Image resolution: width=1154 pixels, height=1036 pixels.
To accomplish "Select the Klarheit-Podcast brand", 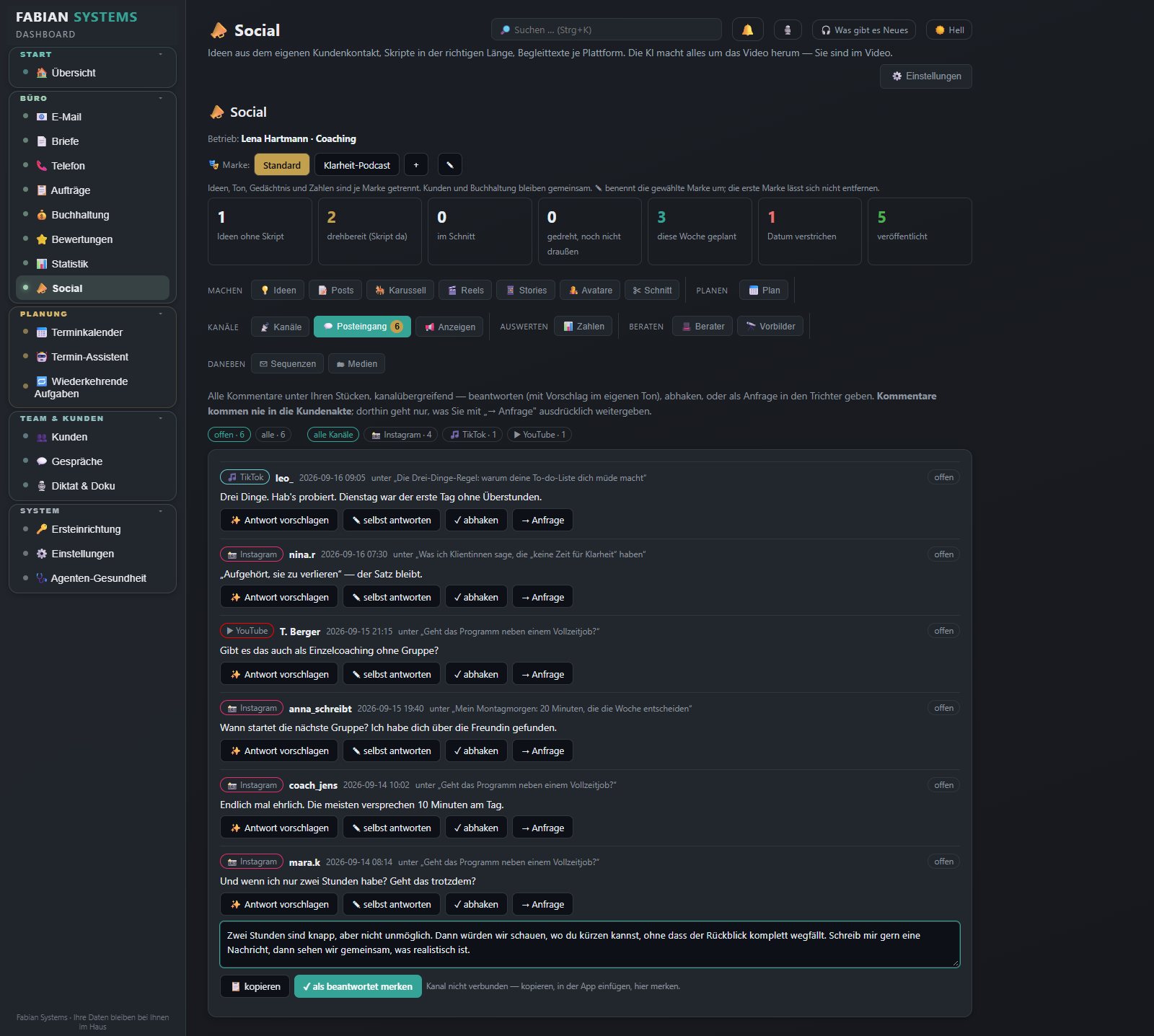I will coord(356,164).
